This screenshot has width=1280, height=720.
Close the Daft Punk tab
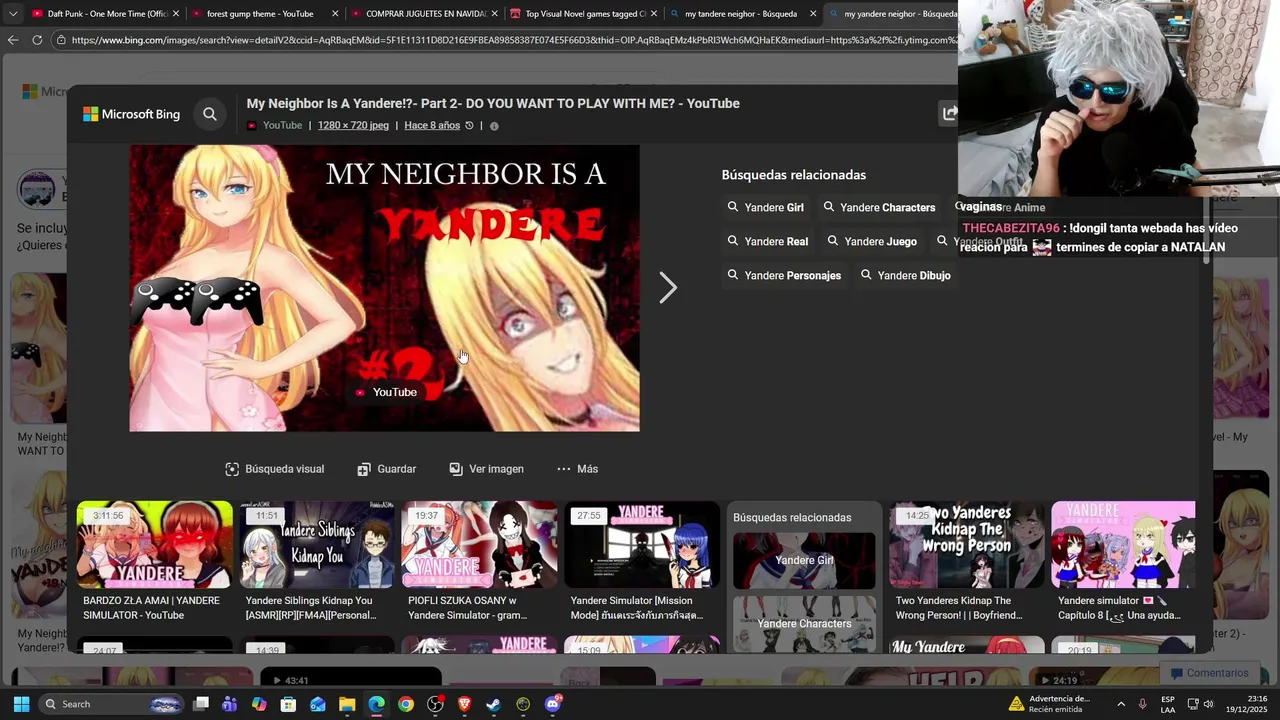tap(176, 14)
